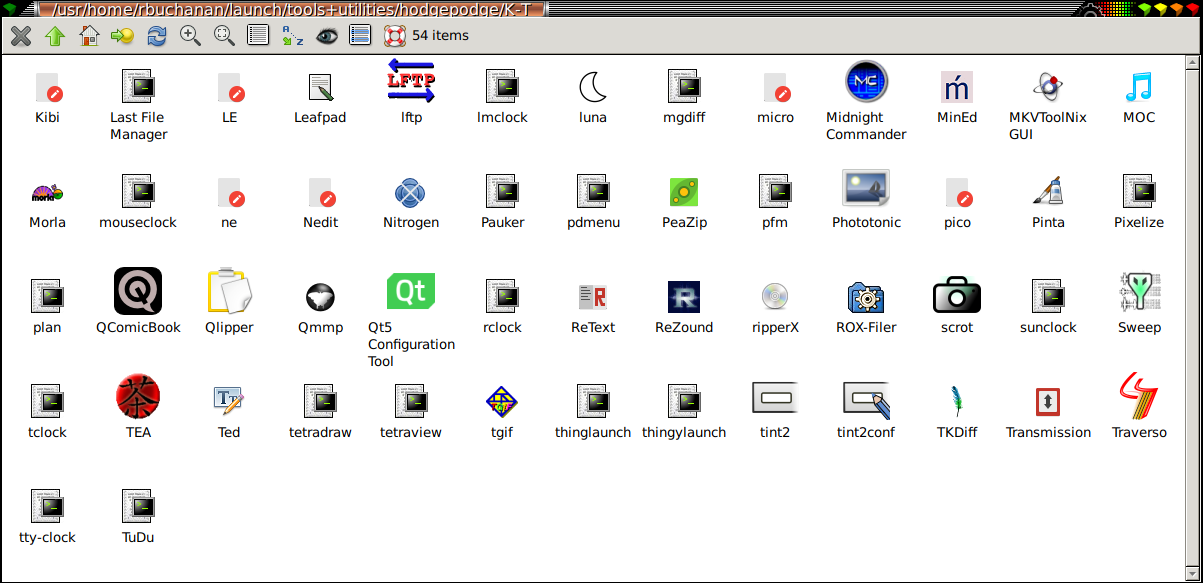Close the filer window via toolbar X
The width and height of the screenshot is (1203, 583).
click(21, 36)
